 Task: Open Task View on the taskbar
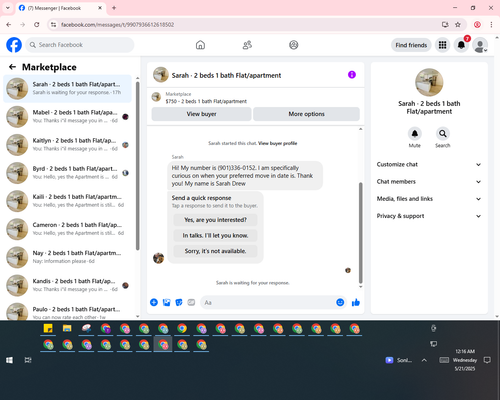point(28,360)
